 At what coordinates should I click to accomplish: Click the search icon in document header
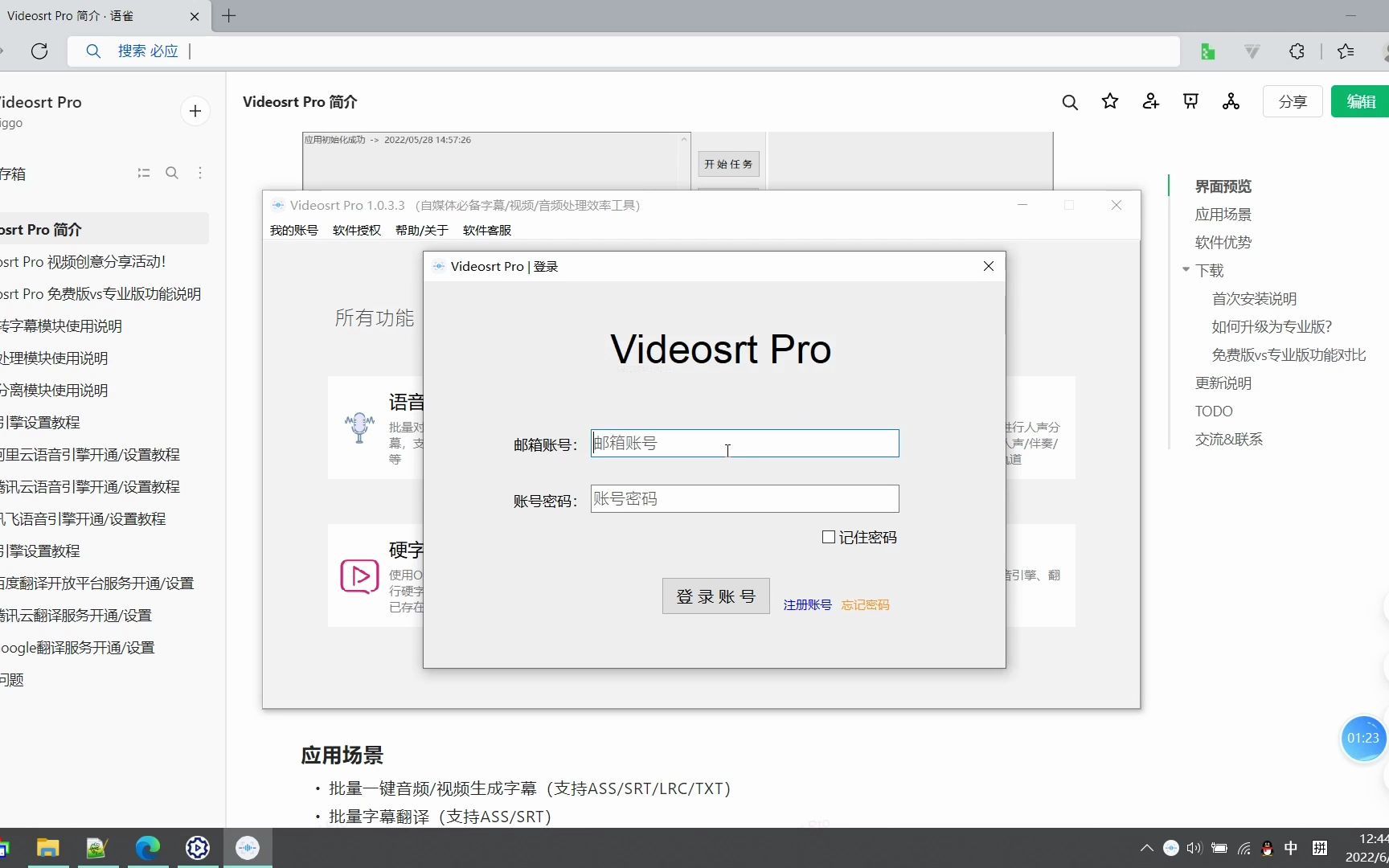click(1070, 102)
